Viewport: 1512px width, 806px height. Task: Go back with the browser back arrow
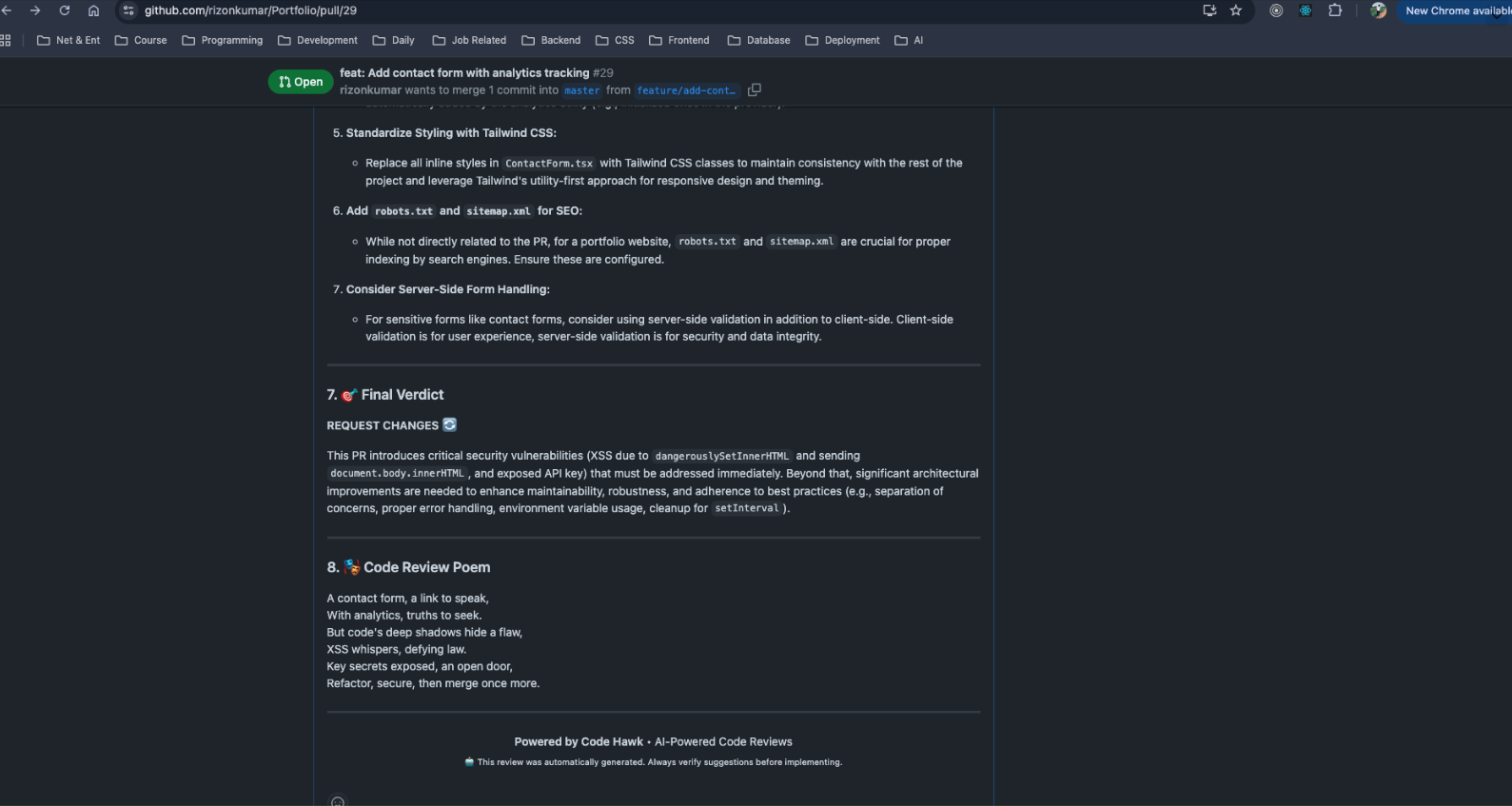tap(6, 10)
